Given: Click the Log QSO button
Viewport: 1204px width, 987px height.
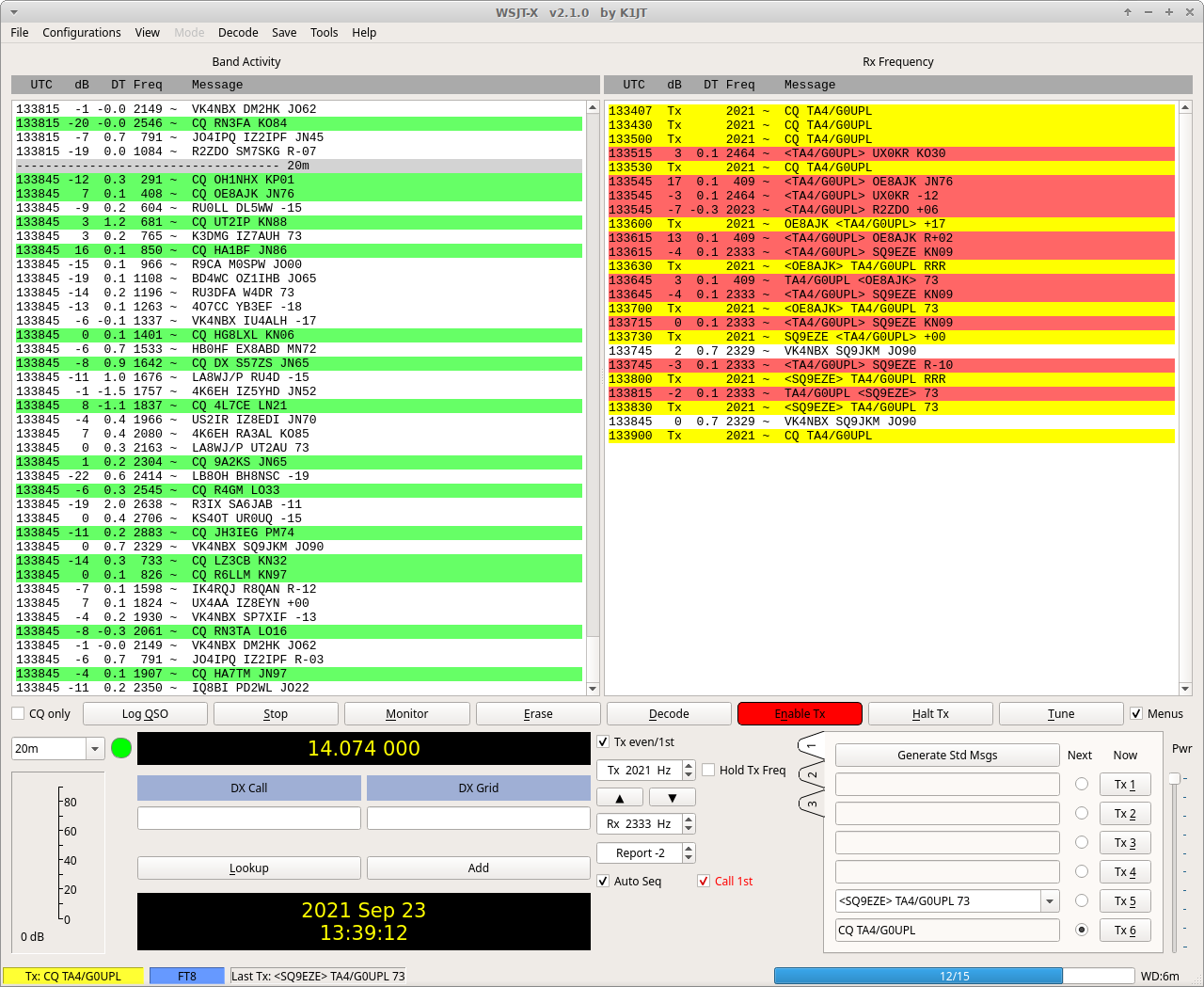Looking at the screenshot, I should click(145, 713).
